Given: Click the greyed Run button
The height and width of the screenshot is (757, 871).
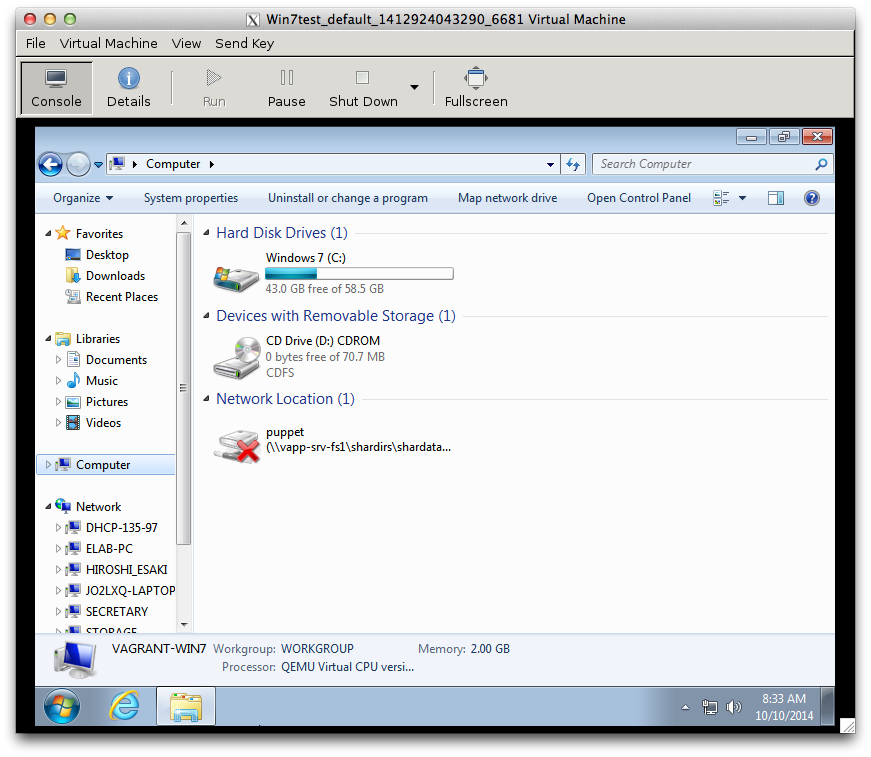Looking at the screenshot, I should (x=214, y=88).
